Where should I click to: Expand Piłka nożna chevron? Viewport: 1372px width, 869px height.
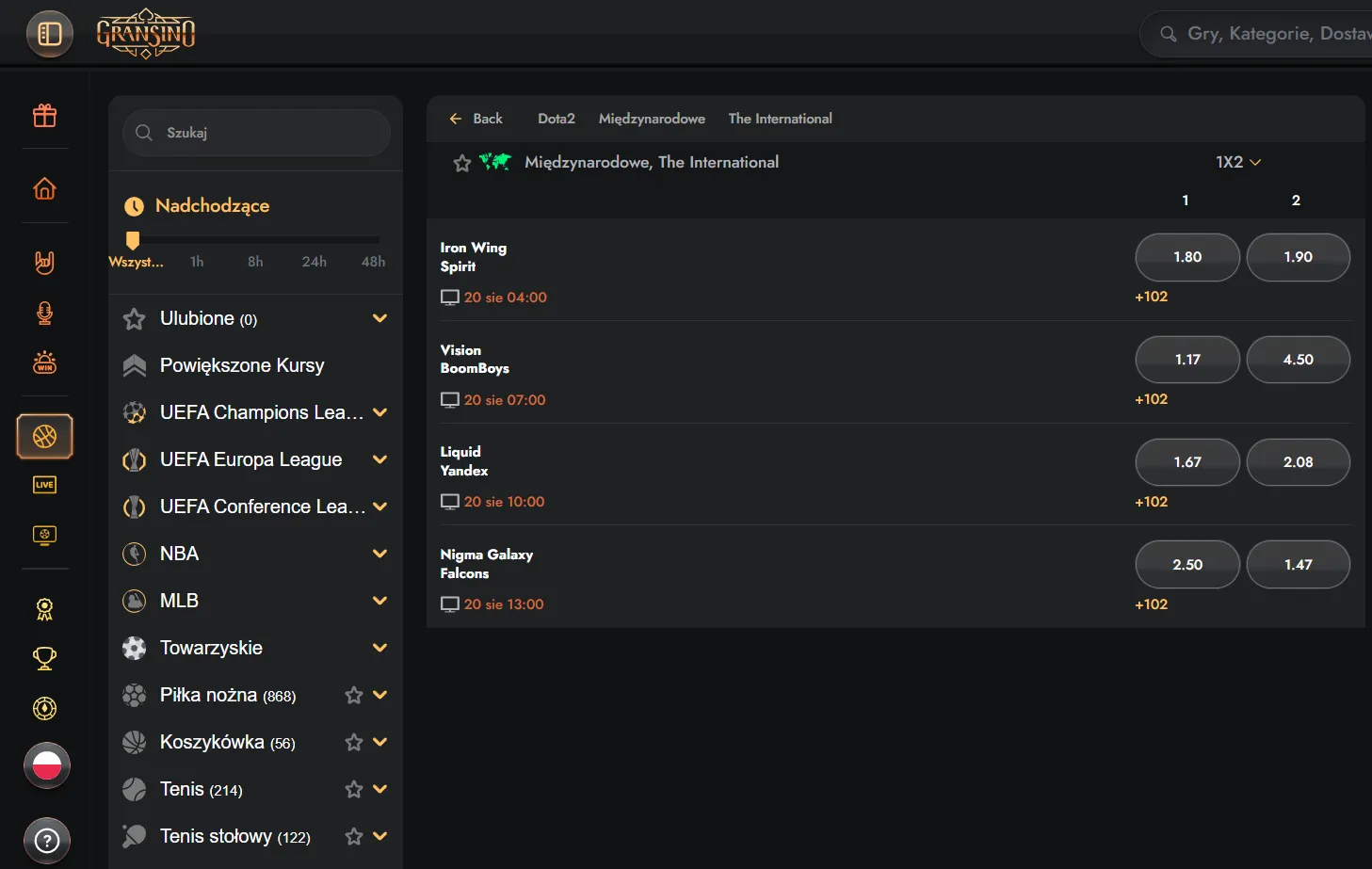(380, 695)
